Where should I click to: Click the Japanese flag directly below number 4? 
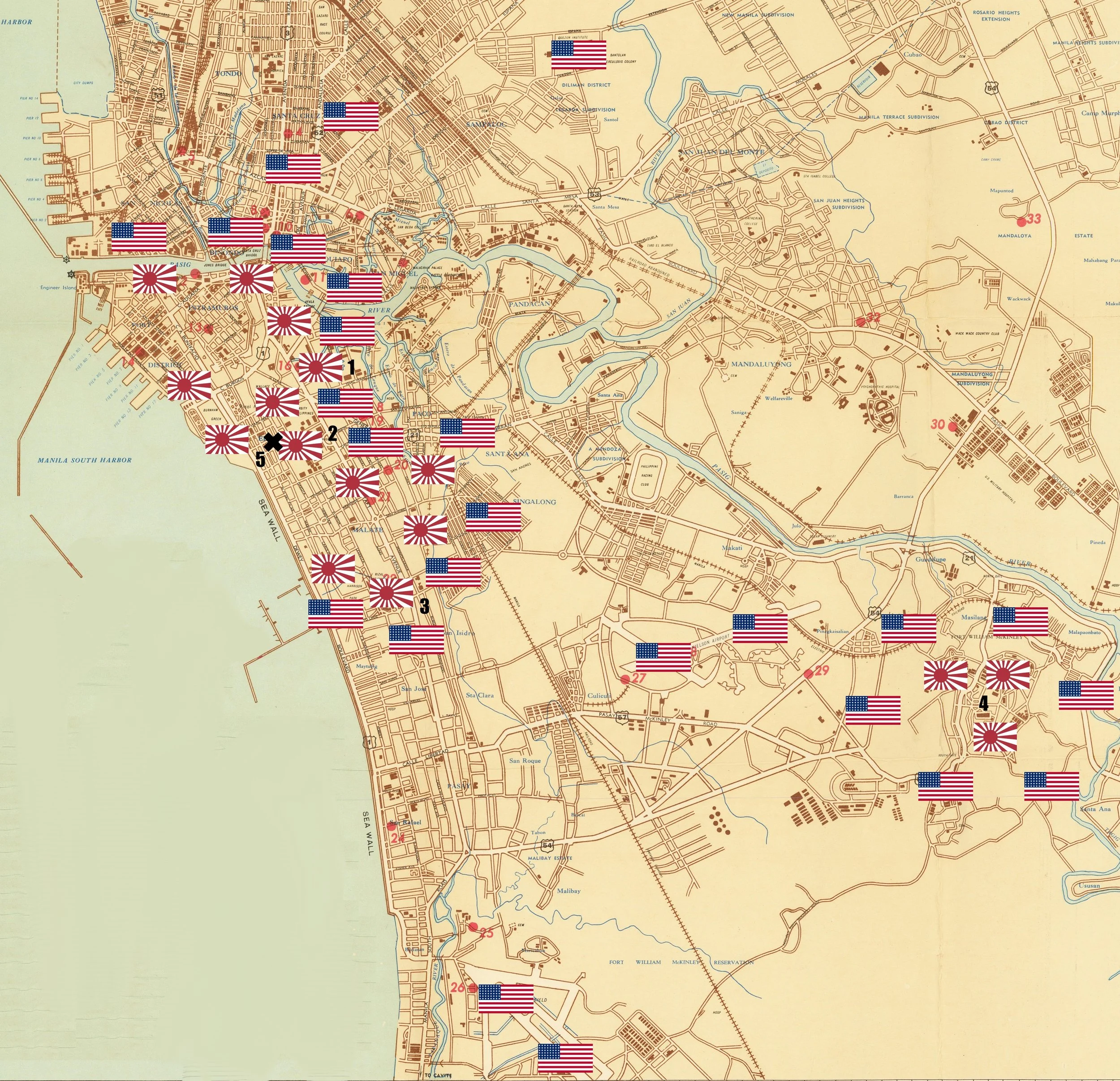point(995,737)
